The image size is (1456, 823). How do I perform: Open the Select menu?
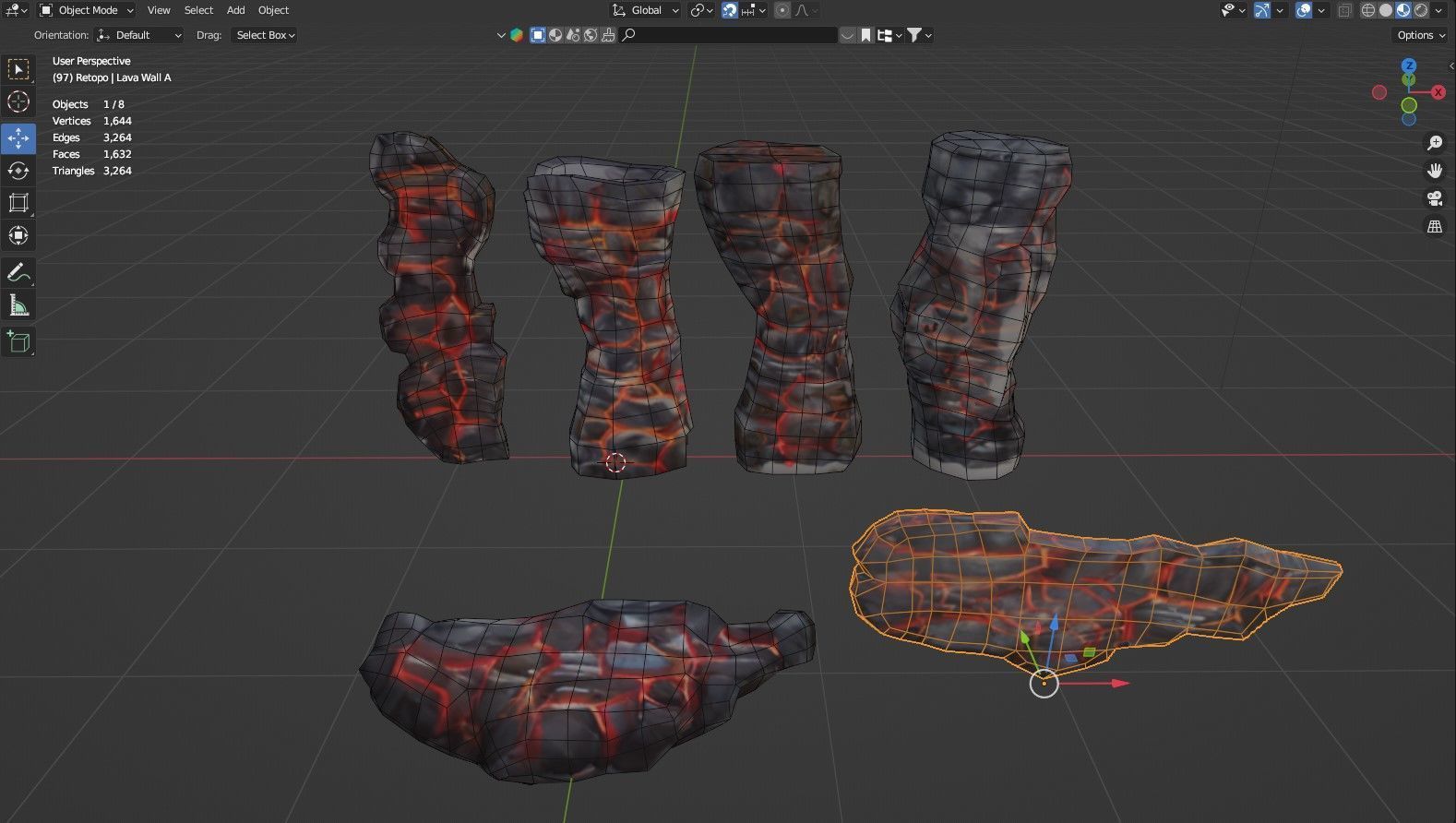coord(198,10)
